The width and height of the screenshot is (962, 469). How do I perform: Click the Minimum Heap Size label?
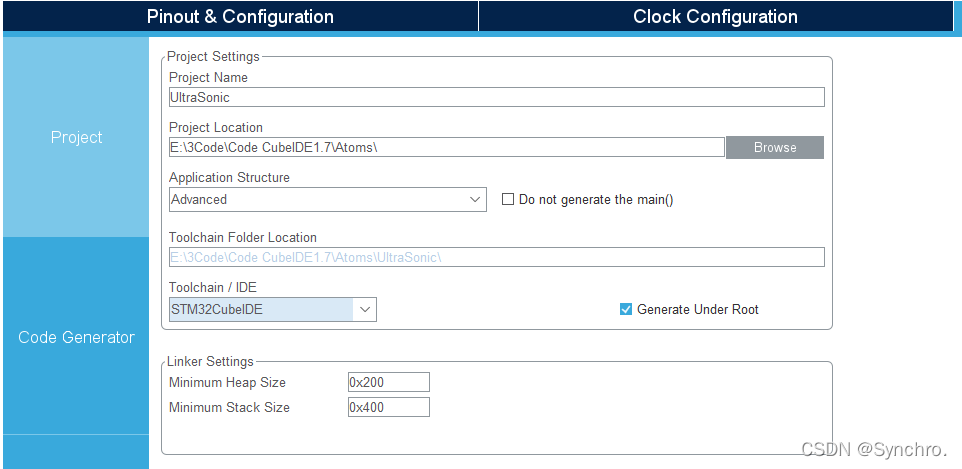[x=228, y=382]
